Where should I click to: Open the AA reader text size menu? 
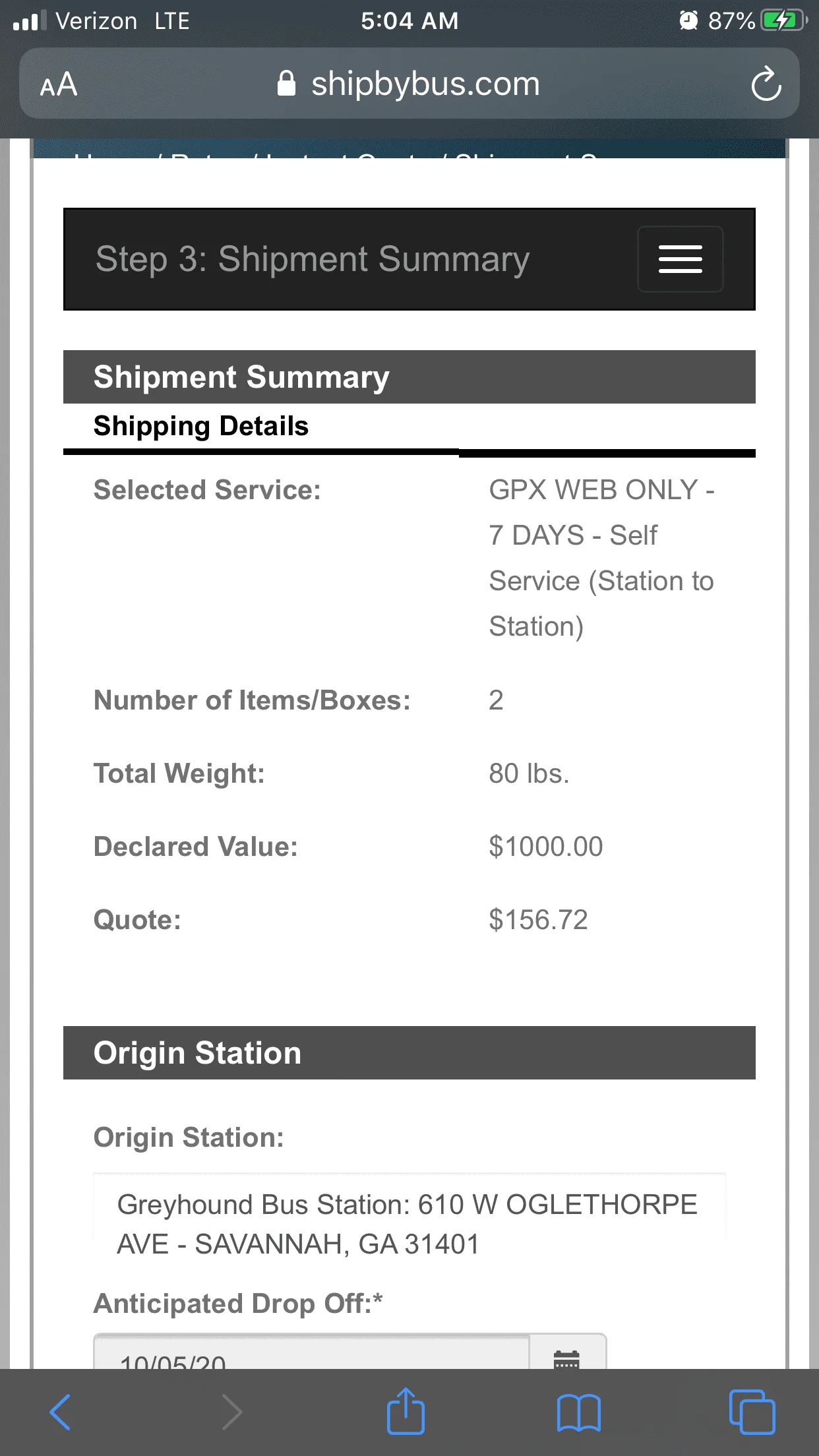click(59, 84)
